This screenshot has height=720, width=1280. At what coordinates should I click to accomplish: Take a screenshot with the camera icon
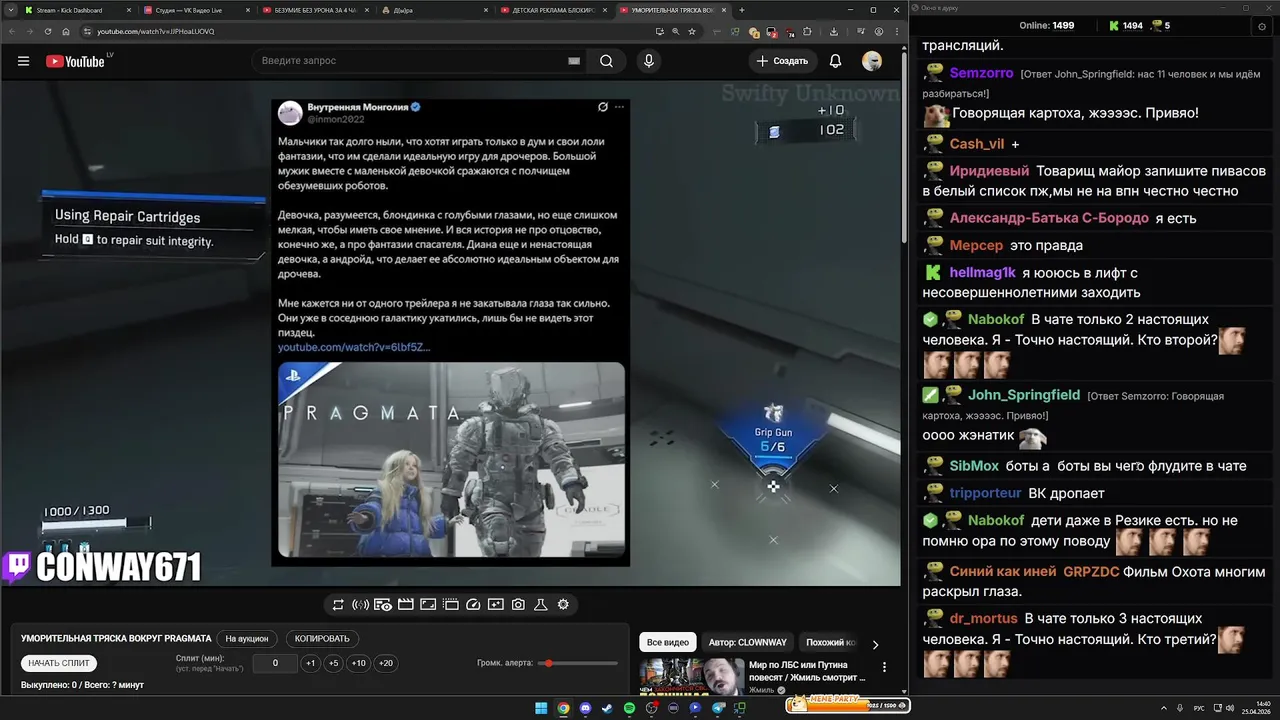518,604
